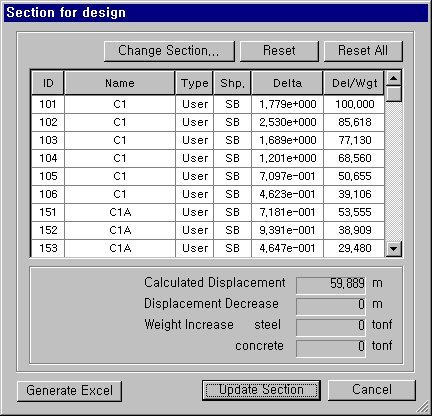Image resolution: width=432 pixels, height=416 pixels.
Task: Click Type cell User in row 103
Action: tap(195, 140)
